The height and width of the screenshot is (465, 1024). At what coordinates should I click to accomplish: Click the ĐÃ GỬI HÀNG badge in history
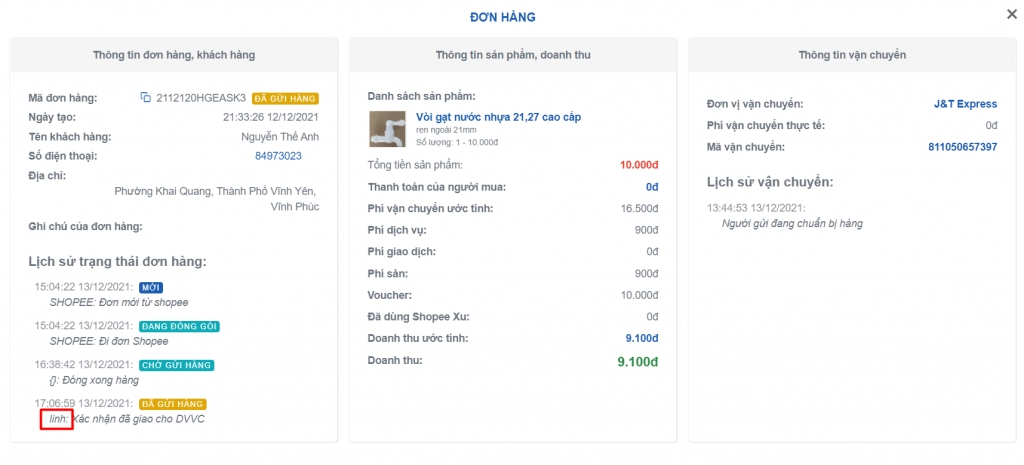point(173,404)
